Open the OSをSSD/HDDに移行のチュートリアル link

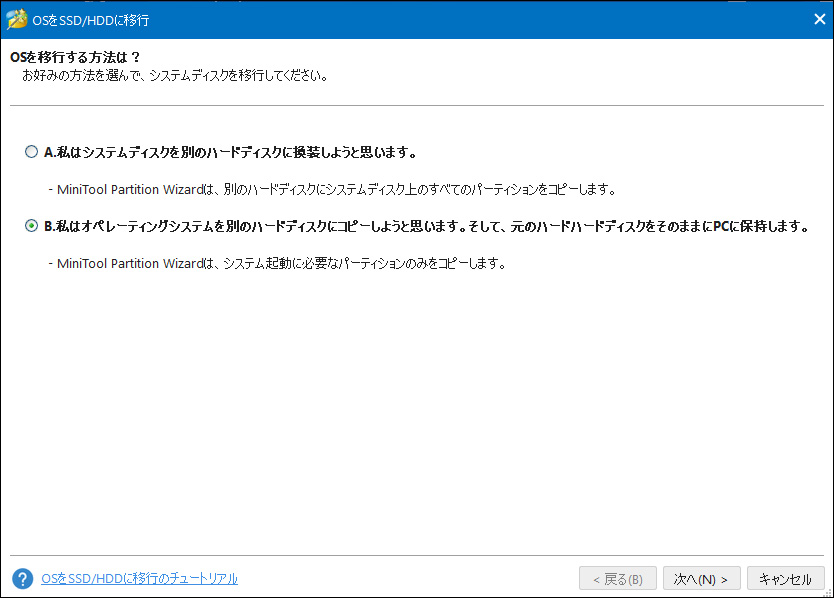(139, 579)
